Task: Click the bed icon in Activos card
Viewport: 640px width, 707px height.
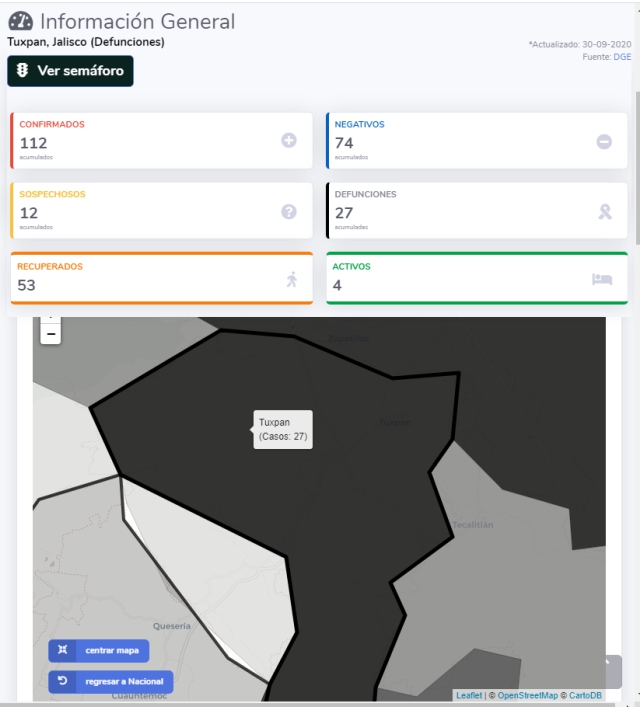Action: coord(602,279)
